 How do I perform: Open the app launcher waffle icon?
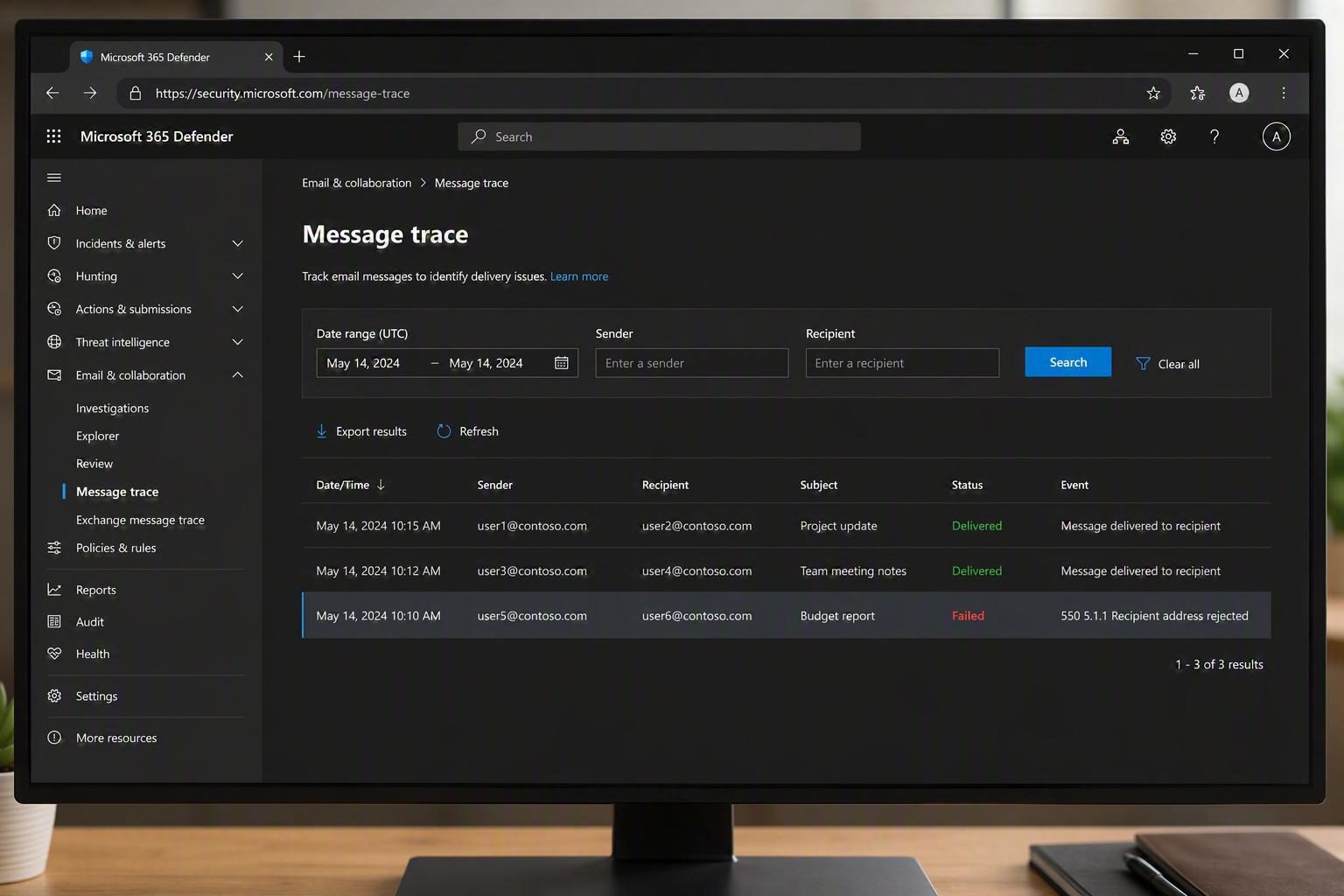click(x=53, y=136)
